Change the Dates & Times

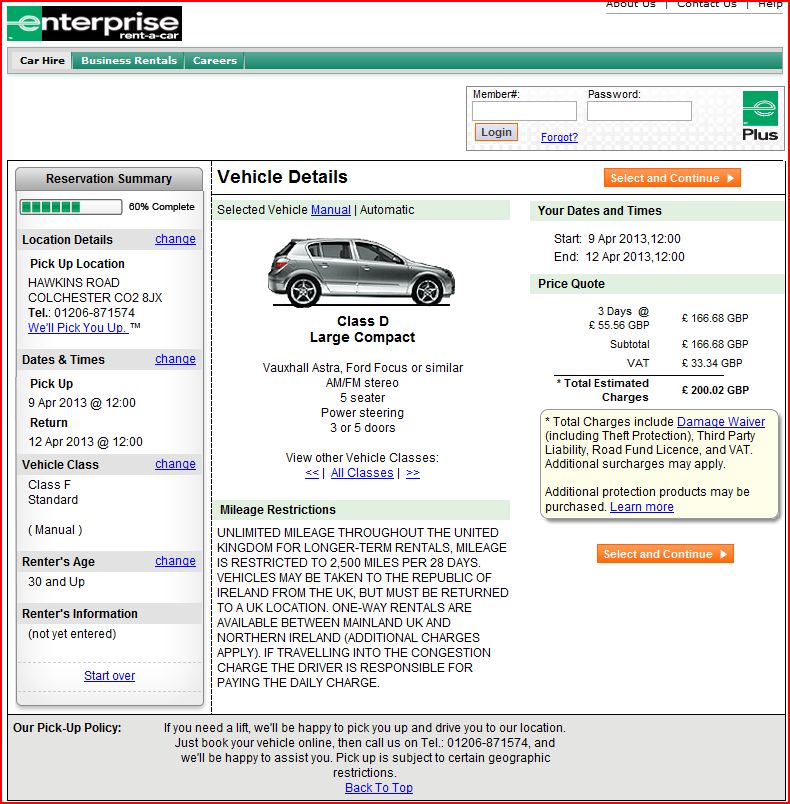(175, 359)
